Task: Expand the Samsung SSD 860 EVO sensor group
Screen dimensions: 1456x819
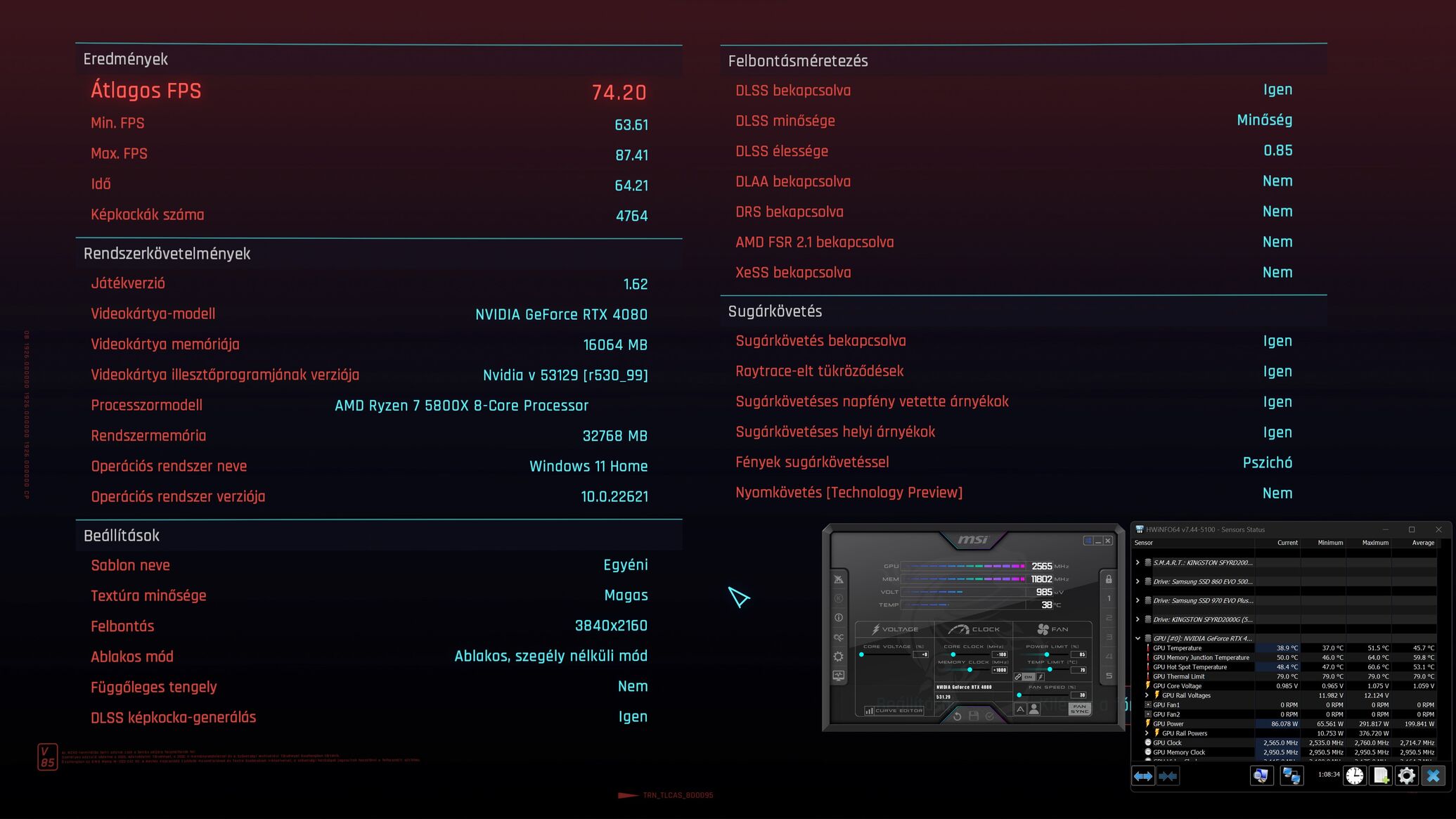Action: 1138,581
